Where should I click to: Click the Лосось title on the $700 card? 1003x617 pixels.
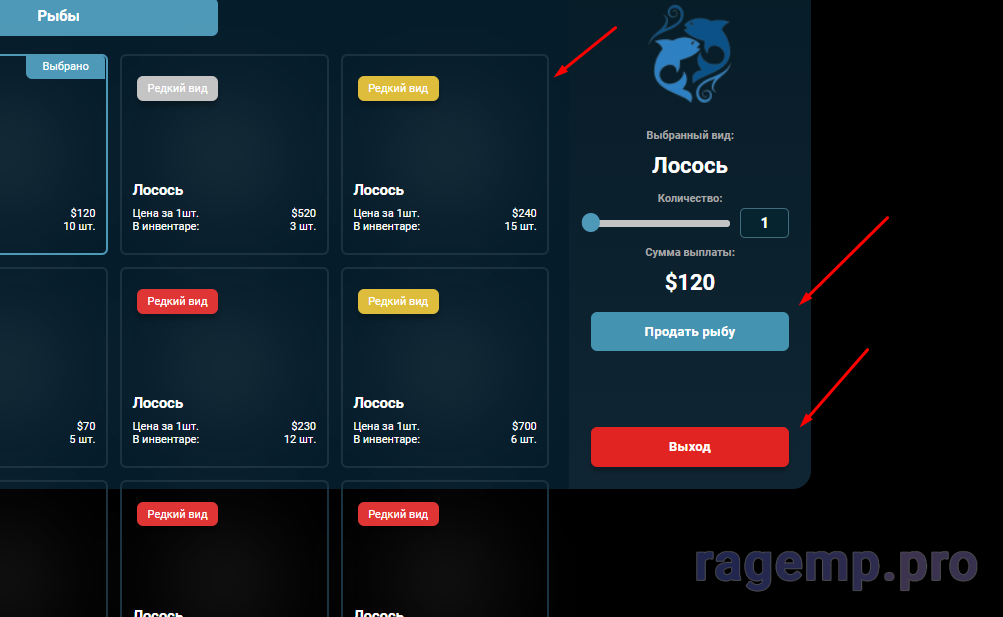(379, 403)
